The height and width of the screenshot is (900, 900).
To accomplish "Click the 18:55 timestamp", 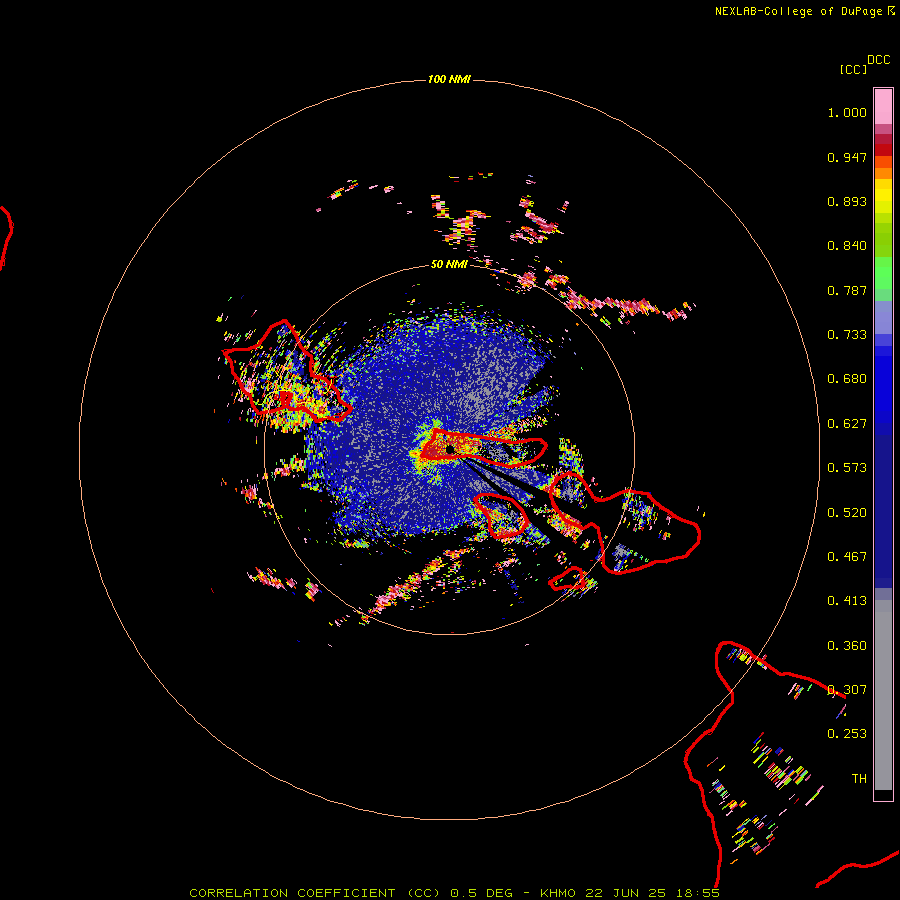I will (x=697, y=893).
